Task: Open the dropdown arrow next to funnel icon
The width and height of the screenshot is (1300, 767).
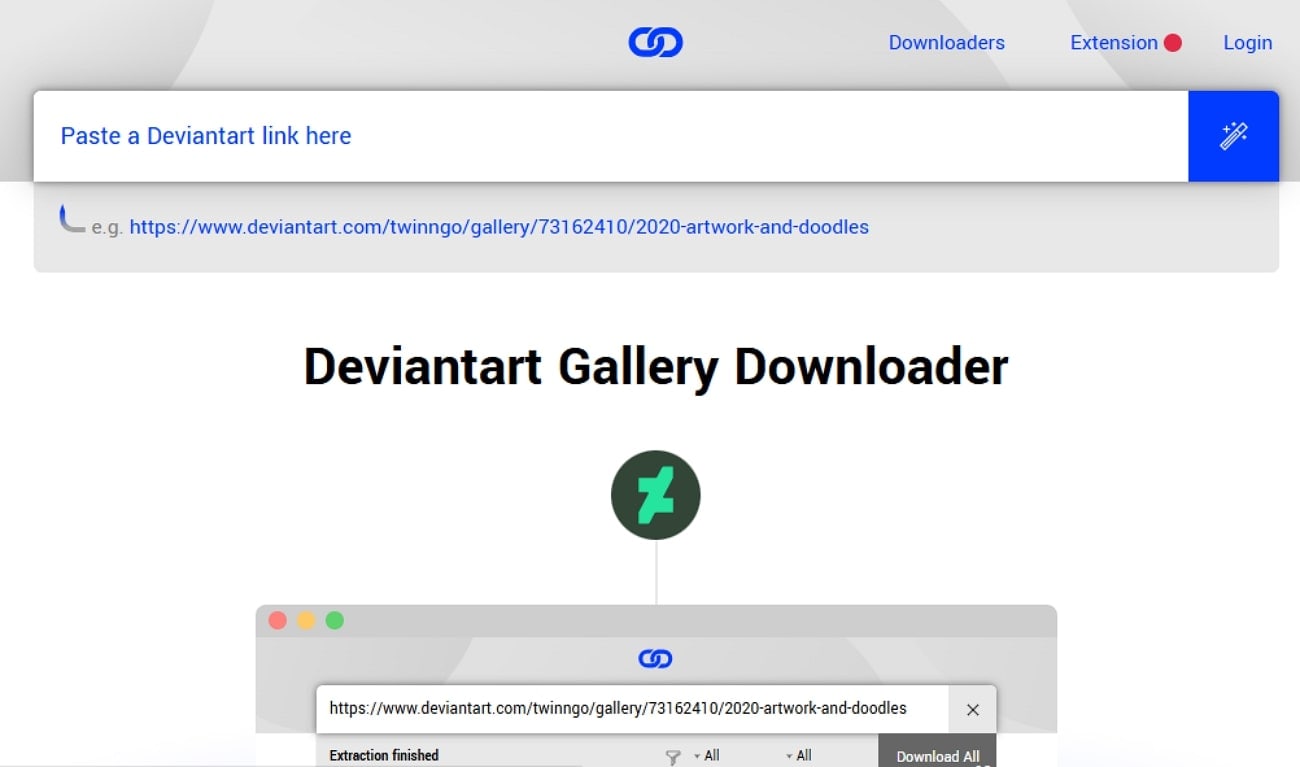Action: click(696, 754)
